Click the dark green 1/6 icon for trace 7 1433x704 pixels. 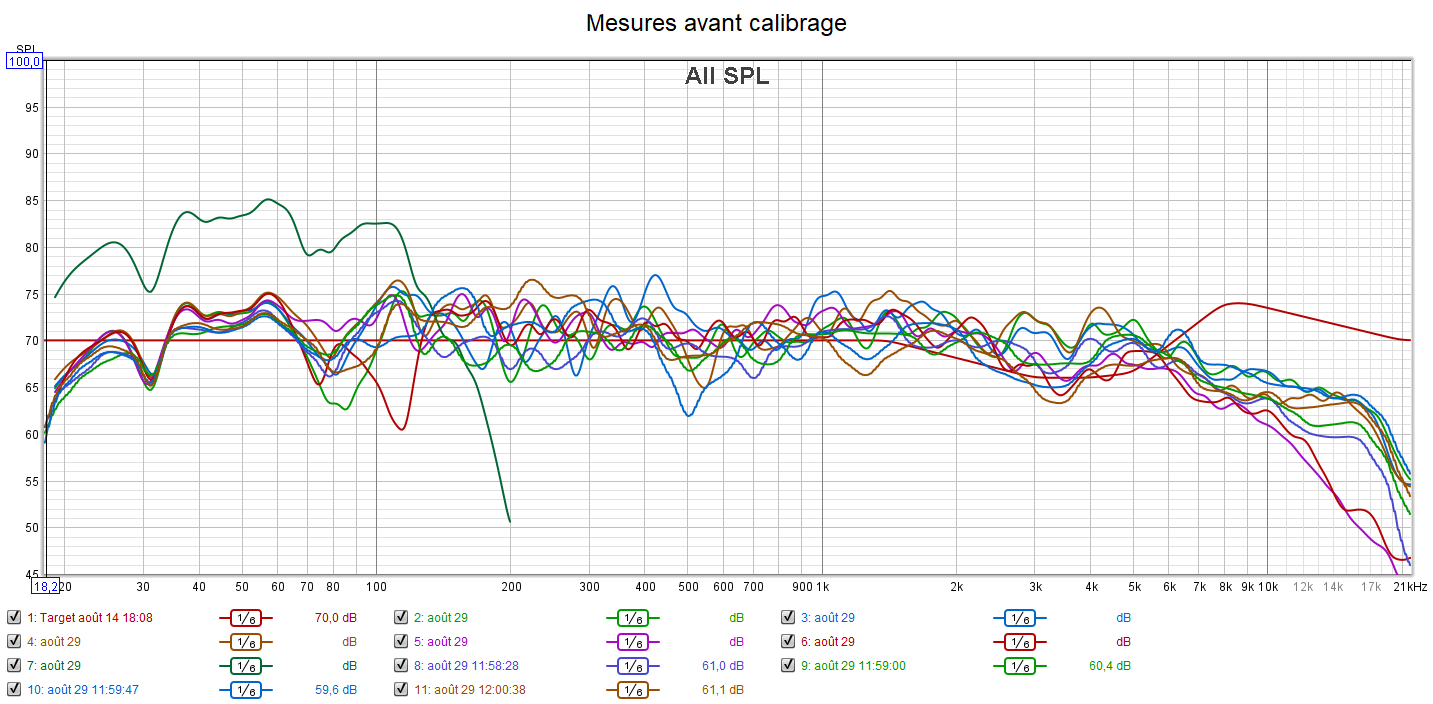coord(246,666)
